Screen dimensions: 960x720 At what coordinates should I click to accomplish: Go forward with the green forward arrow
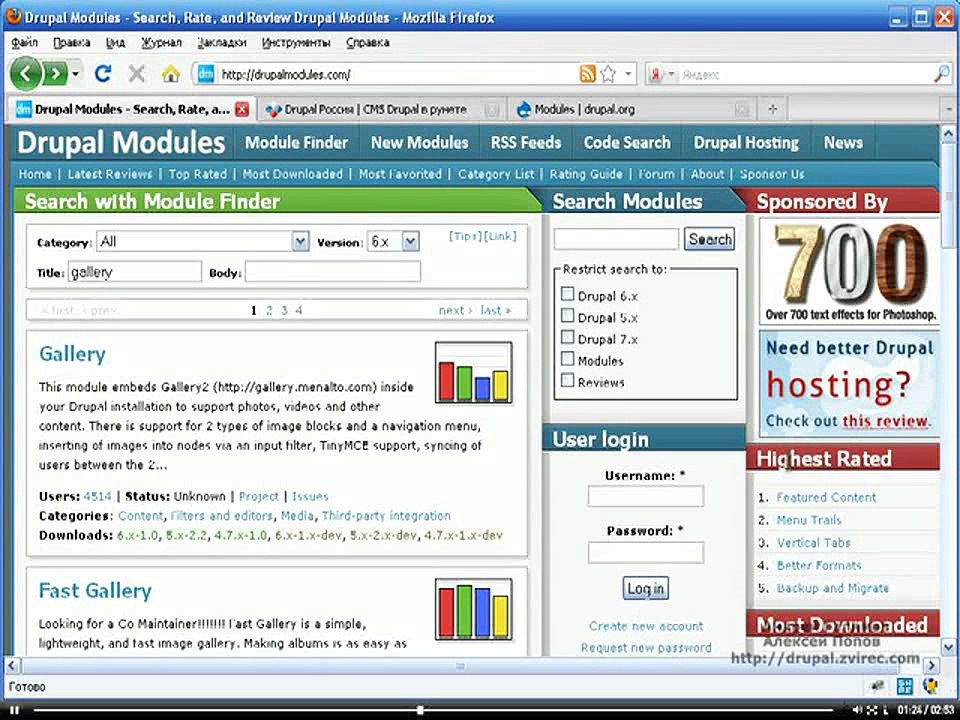(56, 74)
